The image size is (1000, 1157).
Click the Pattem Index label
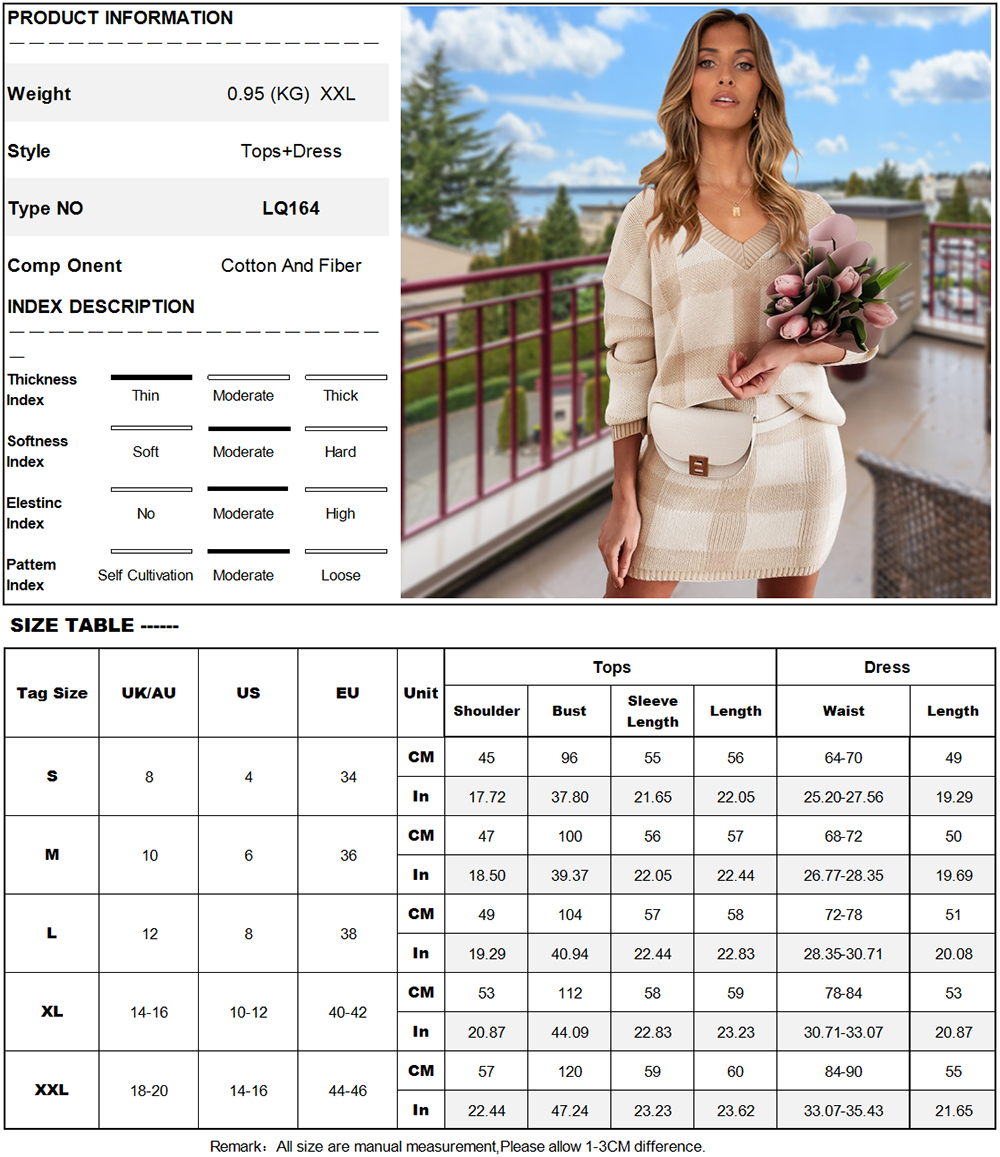pyautogui.click(x=31, y=575)
